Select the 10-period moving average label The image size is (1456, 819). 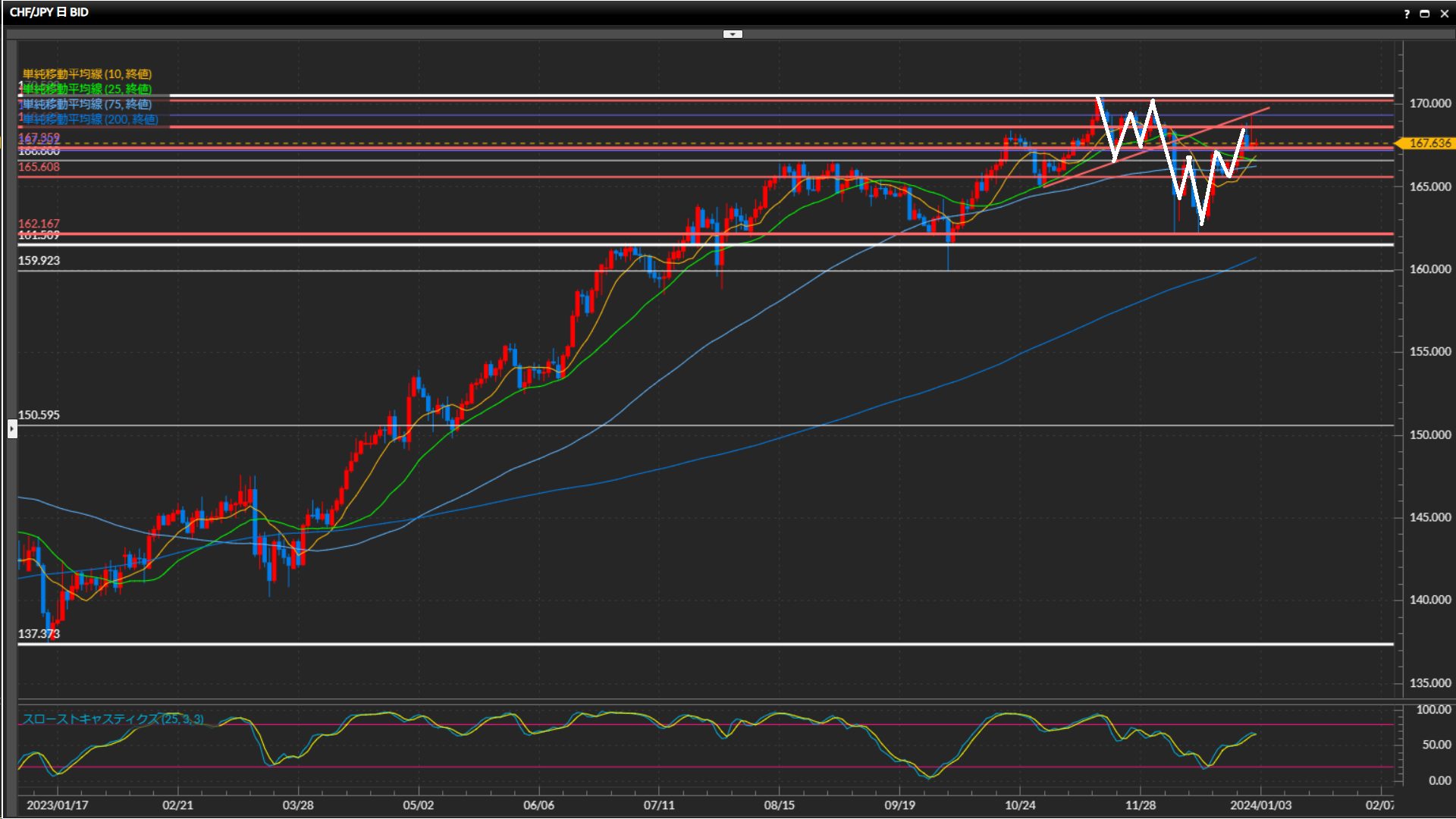point(86,74)
